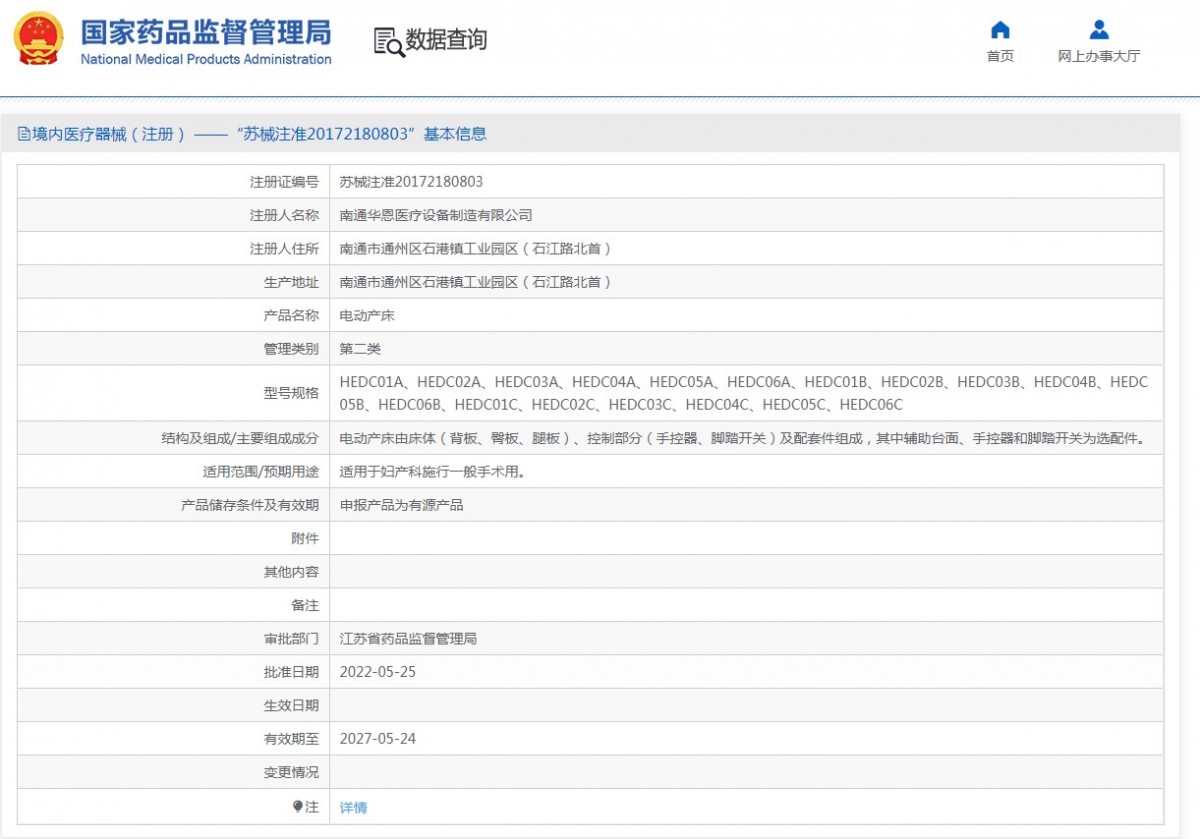Select 南通华恩医疗设备制造有限公司 cell
1200x839 pixels.
436,215
